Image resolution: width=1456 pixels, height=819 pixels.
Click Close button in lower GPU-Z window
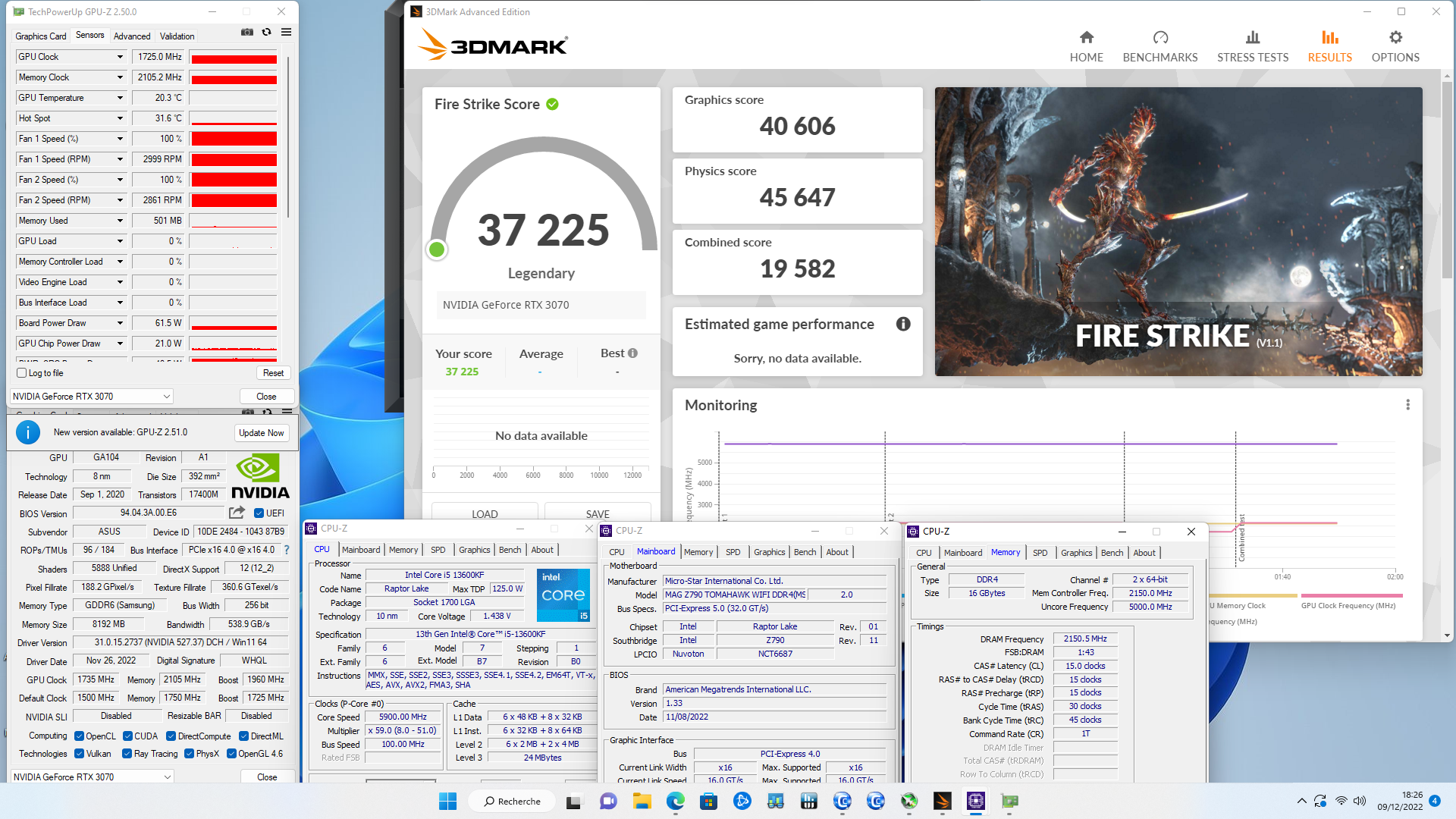267,777
